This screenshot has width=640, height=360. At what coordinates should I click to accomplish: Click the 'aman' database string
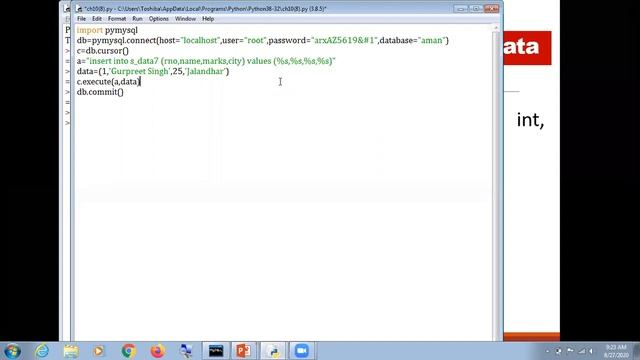pos(431,40)
